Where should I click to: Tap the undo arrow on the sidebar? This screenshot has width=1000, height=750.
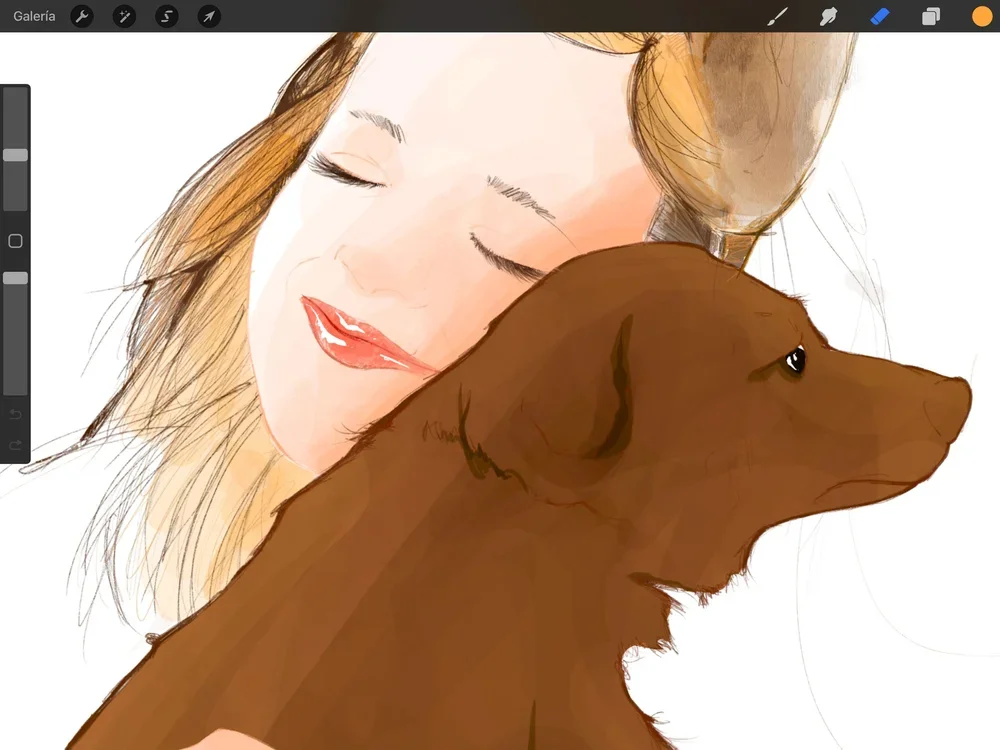14,414
